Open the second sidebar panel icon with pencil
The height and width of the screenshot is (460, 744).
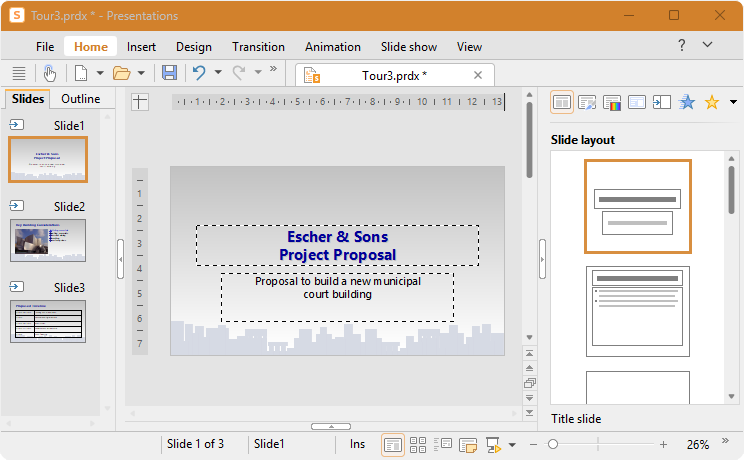click(x=587, y=102)
